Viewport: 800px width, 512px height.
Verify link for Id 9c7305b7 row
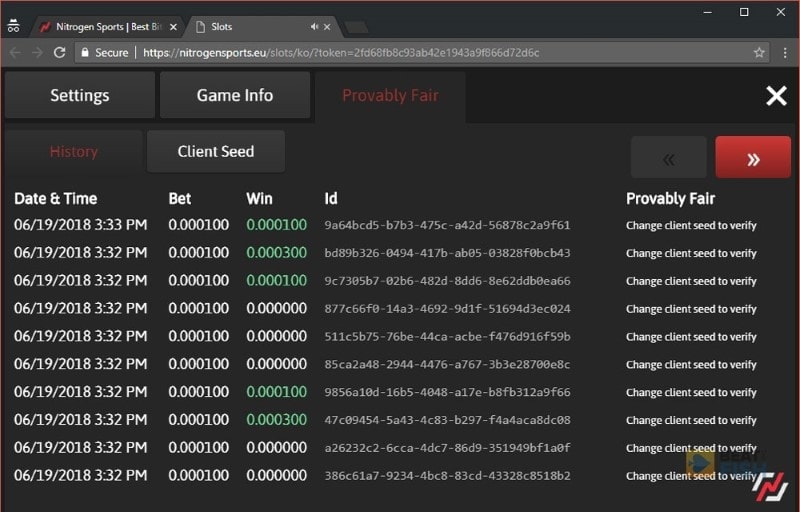click(x=691, y=281)
